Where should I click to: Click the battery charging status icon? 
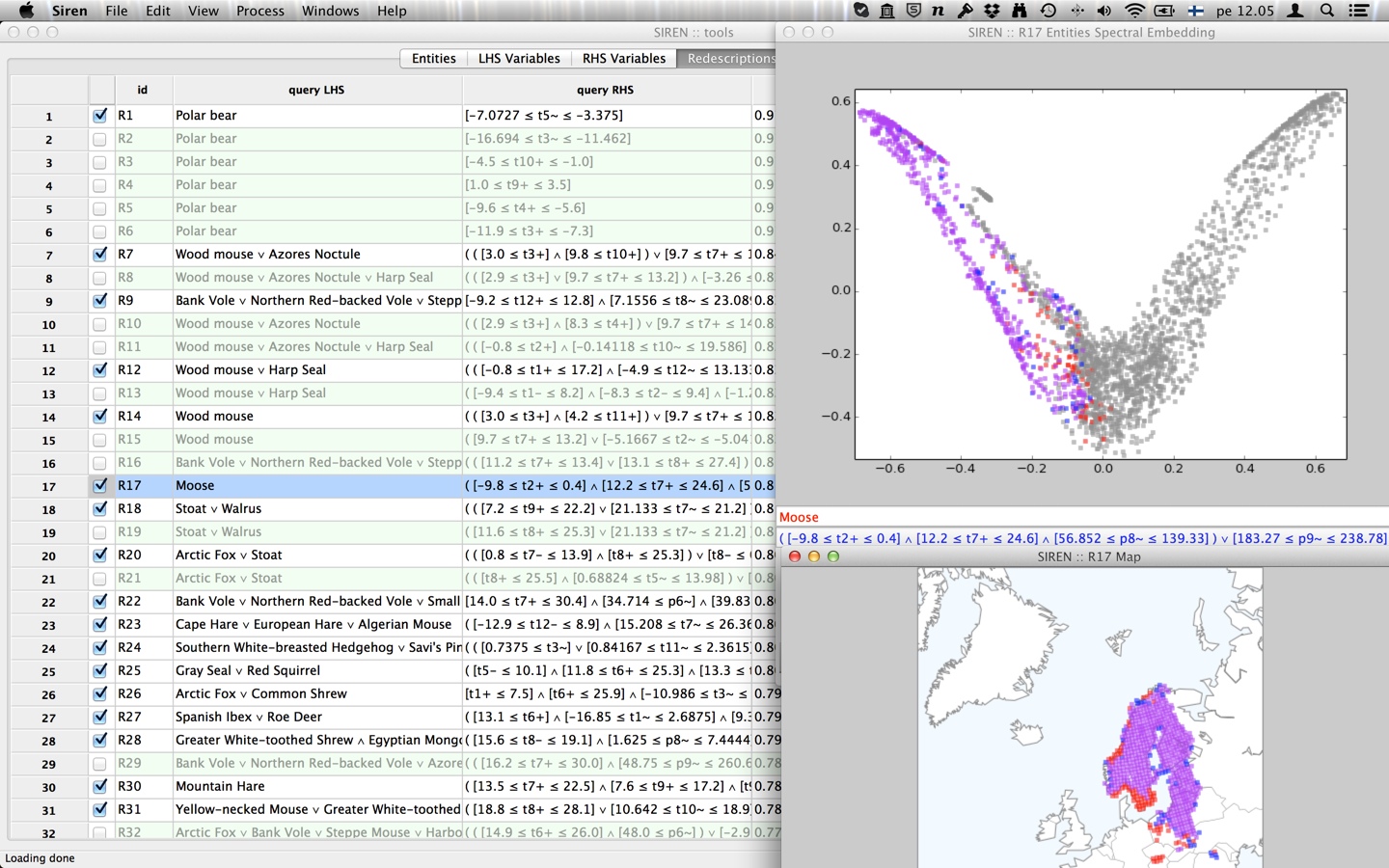1164,11
